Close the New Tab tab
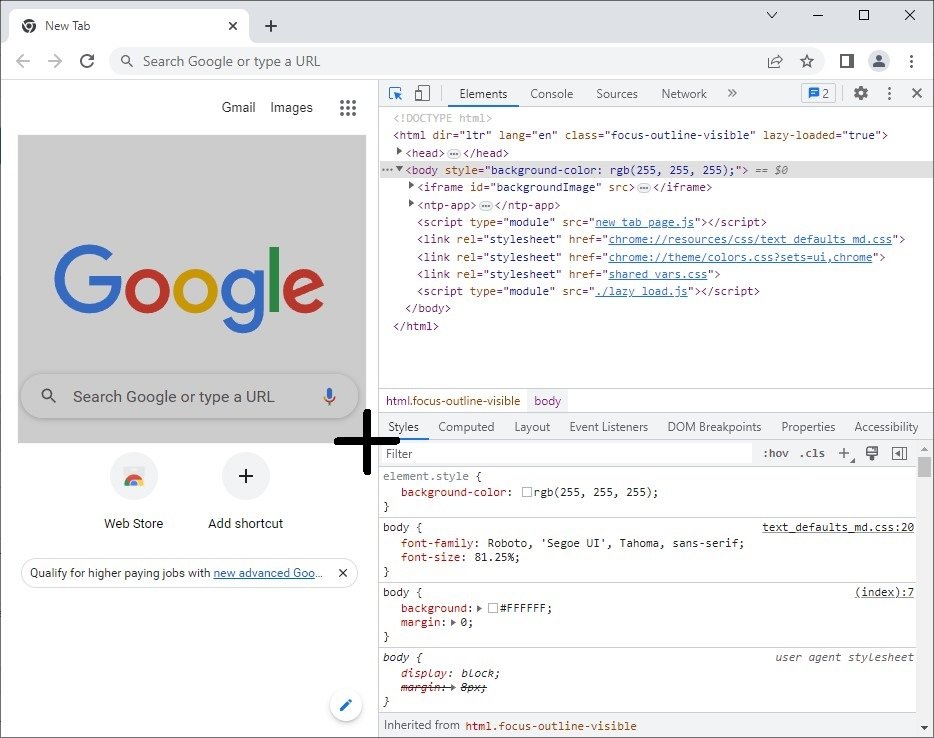Image resolution: width=934 pixels, height=738 pixels. [233, 26]
